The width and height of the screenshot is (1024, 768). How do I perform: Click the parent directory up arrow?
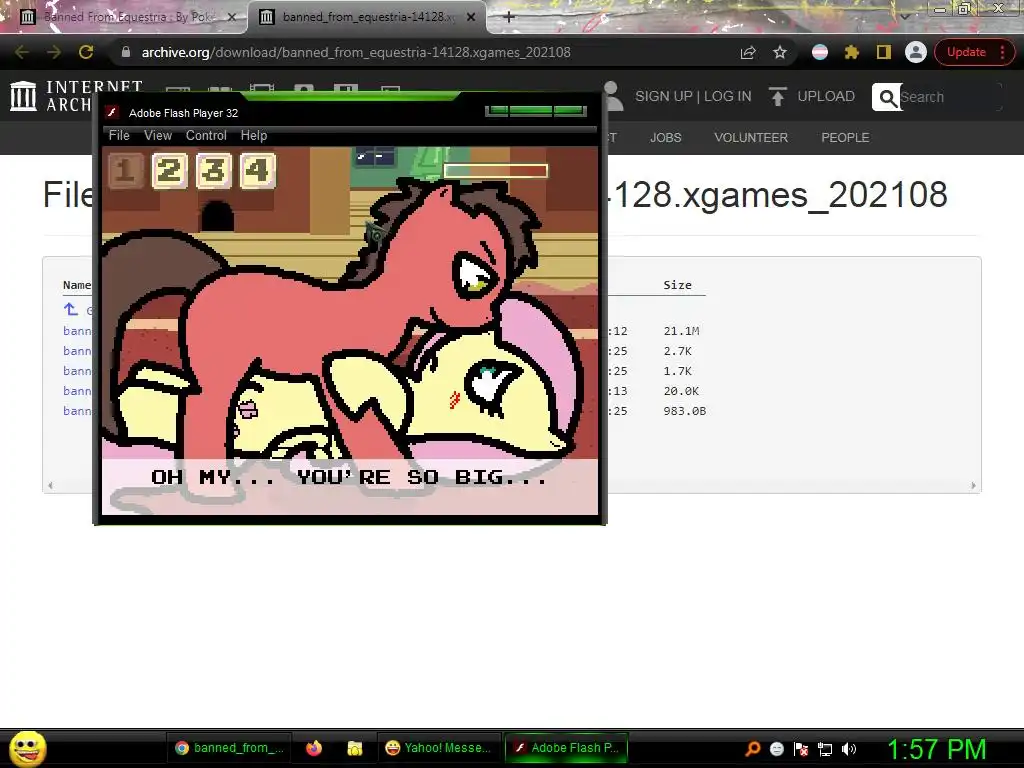(x=71, y=310)
